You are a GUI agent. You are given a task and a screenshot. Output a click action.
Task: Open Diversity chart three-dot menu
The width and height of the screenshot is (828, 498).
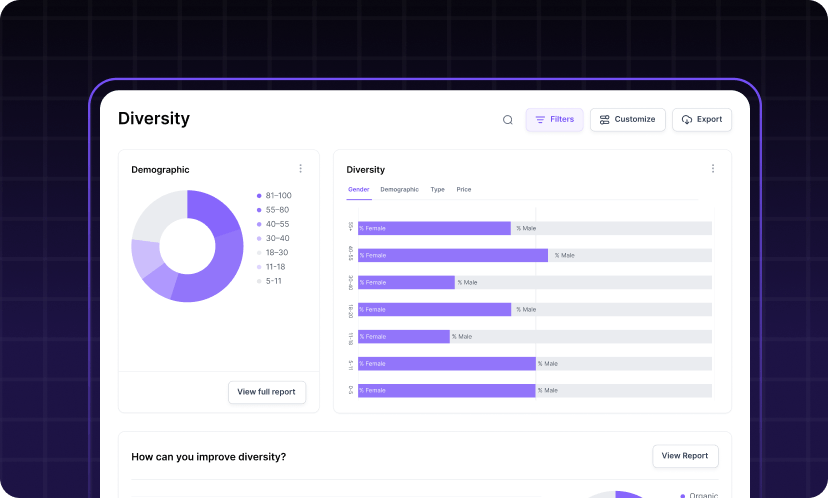[712, 169]
